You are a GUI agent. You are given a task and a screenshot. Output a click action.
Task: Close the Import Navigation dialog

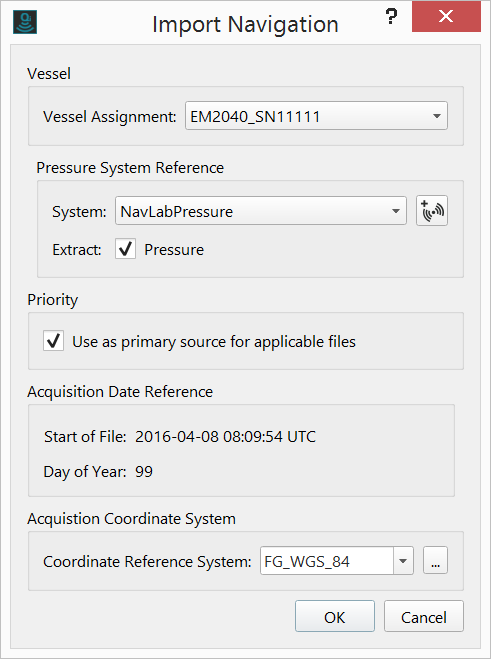click(446, 16)
